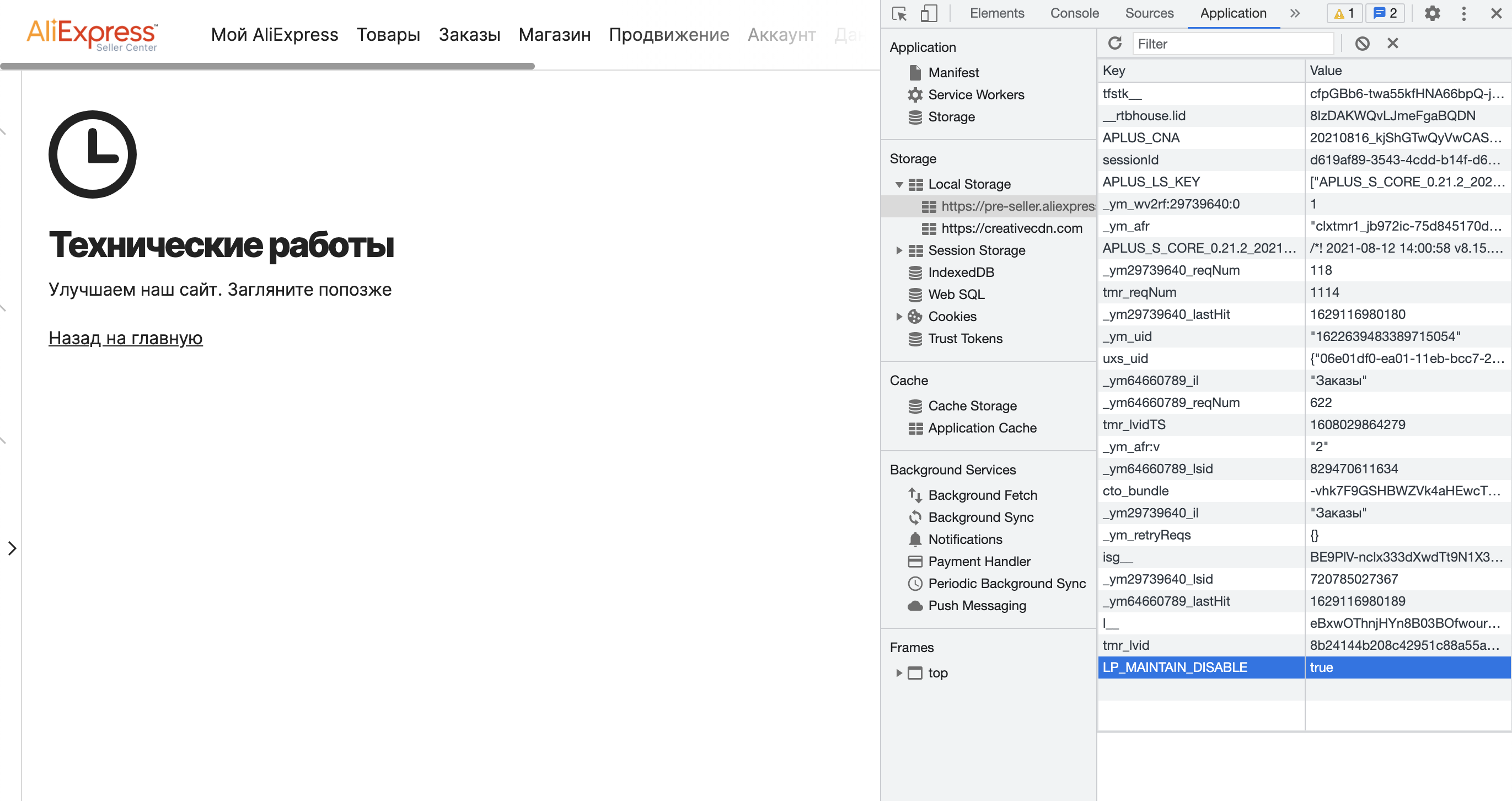Switch to the Console tab
The image size is (1512, 801).
pyautogui.click(x=1074, y=13)
